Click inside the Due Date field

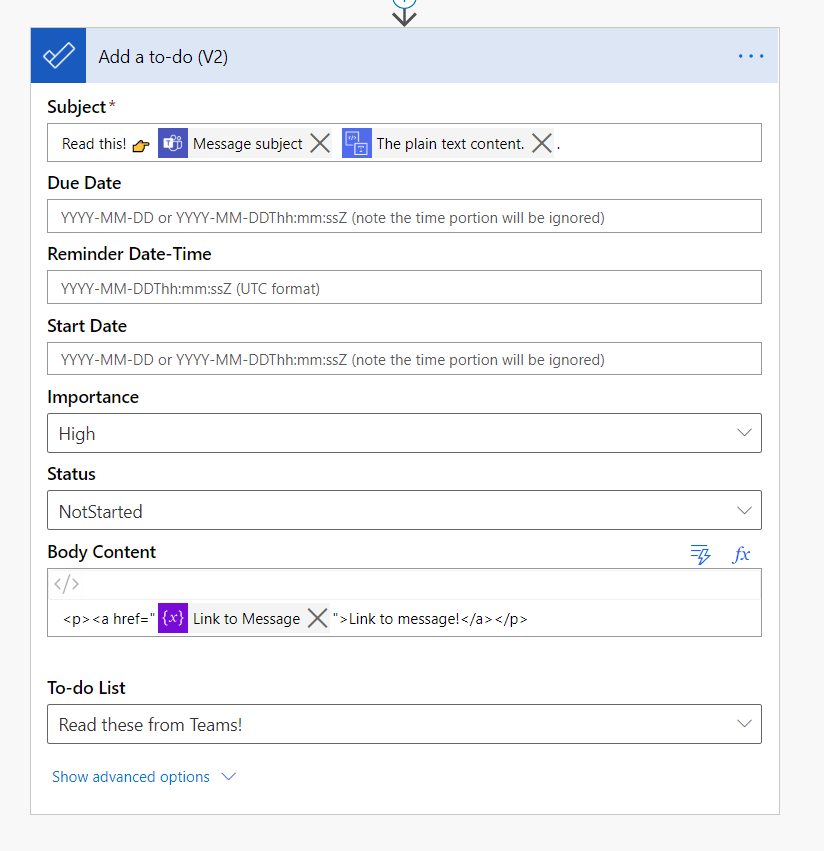(x=404, y=217)
